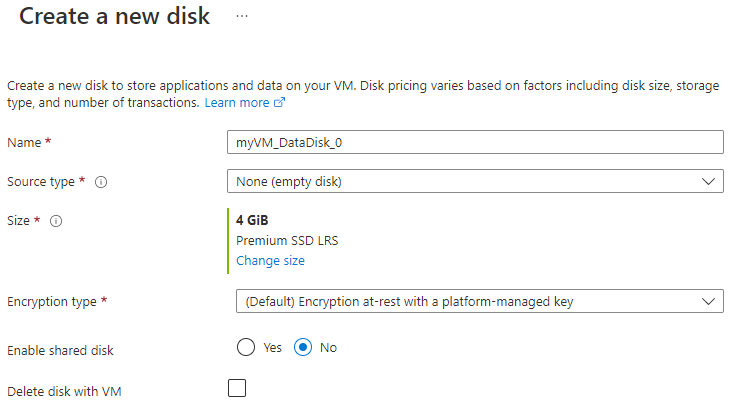Click the 'Create a new disk' heading
Screen dimensions: 733x407
pyautogui.click(x=115, y=17)
